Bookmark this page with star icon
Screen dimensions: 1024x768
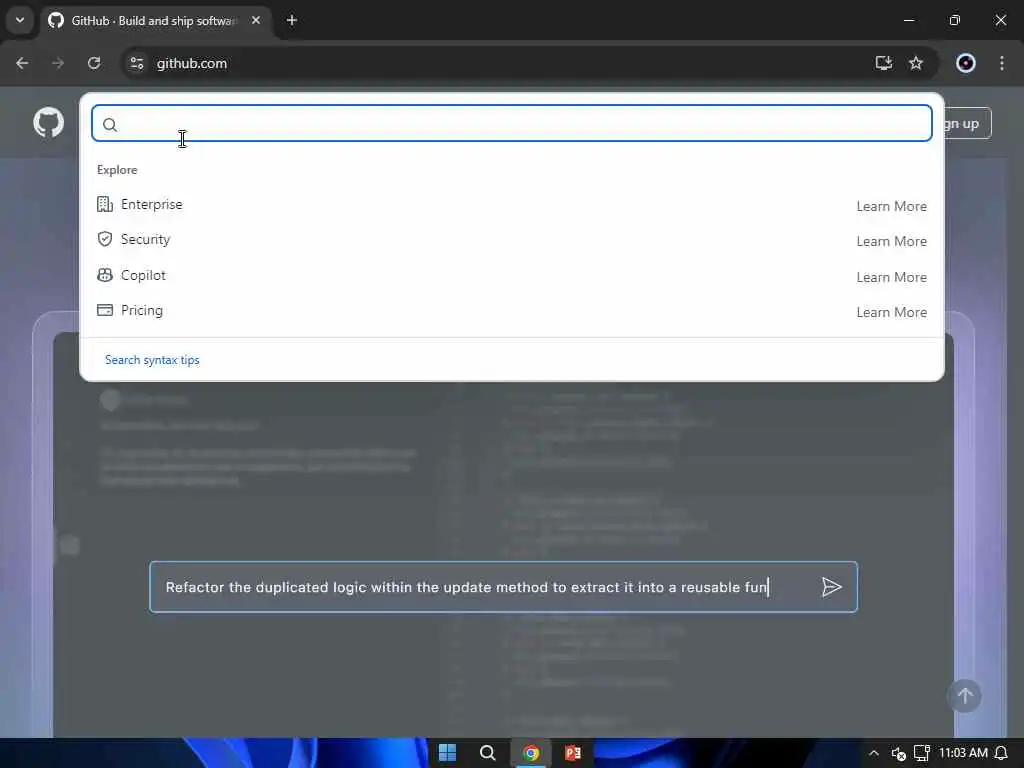916,63
